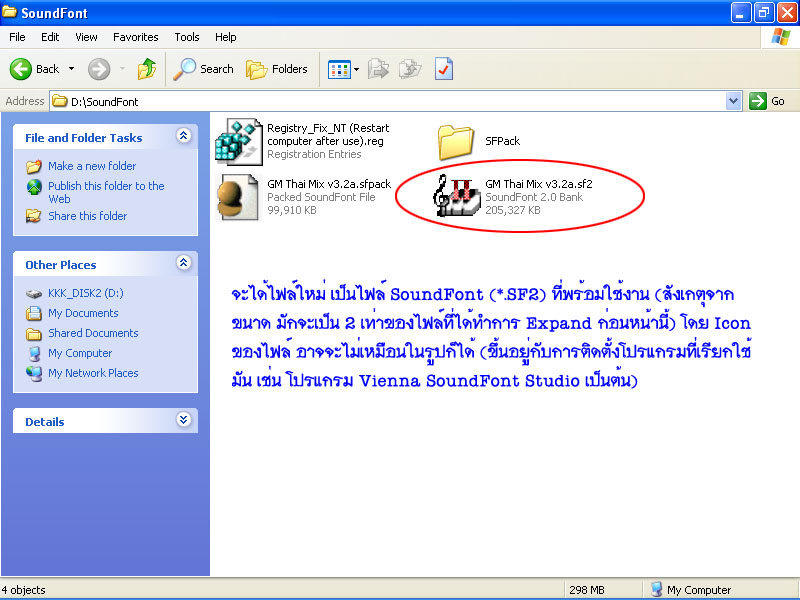Select the SFPack folder icon
The image size is (800, 600).
click(x=455, y=142)
